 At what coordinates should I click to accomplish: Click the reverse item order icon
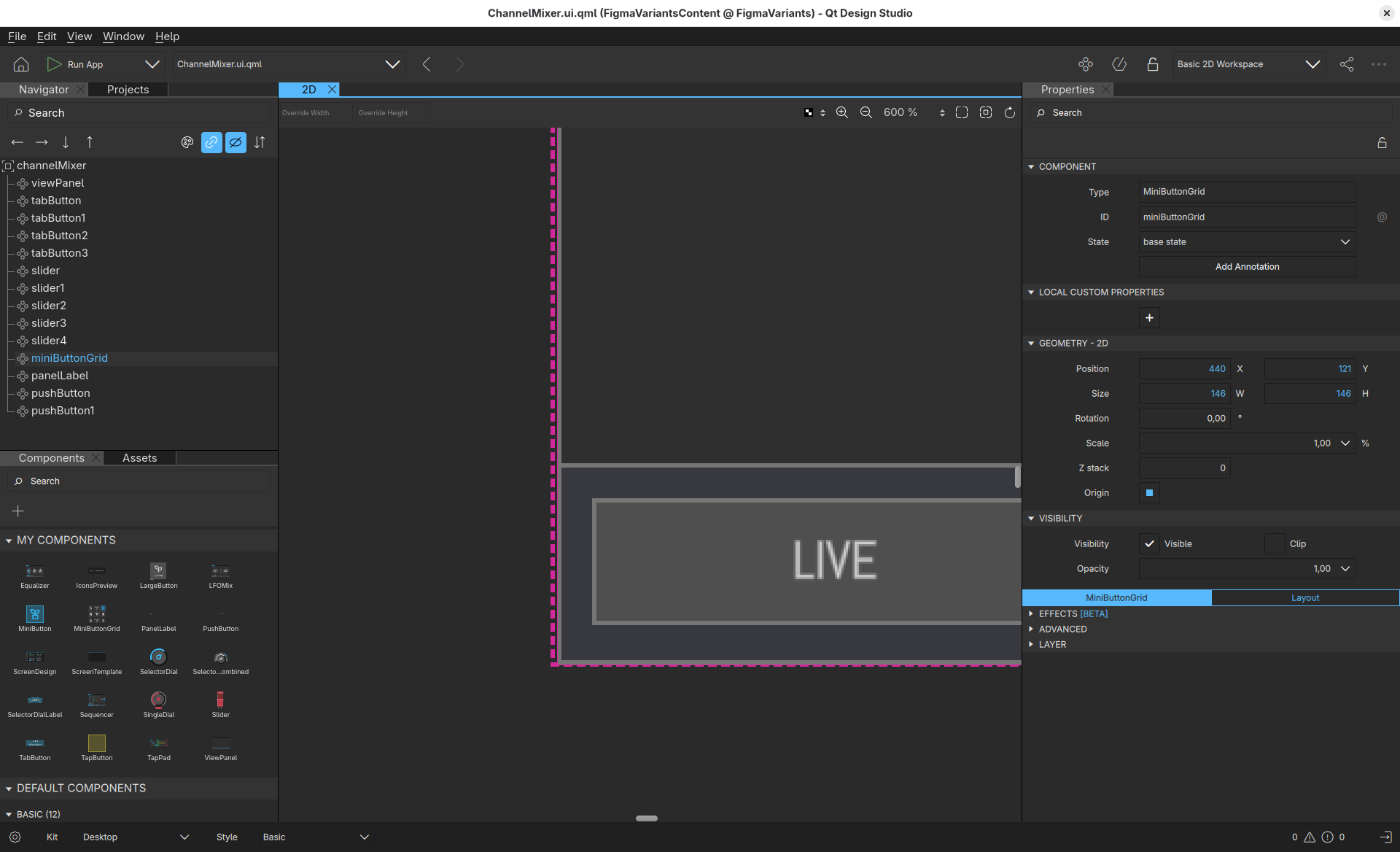click(260, 142)
